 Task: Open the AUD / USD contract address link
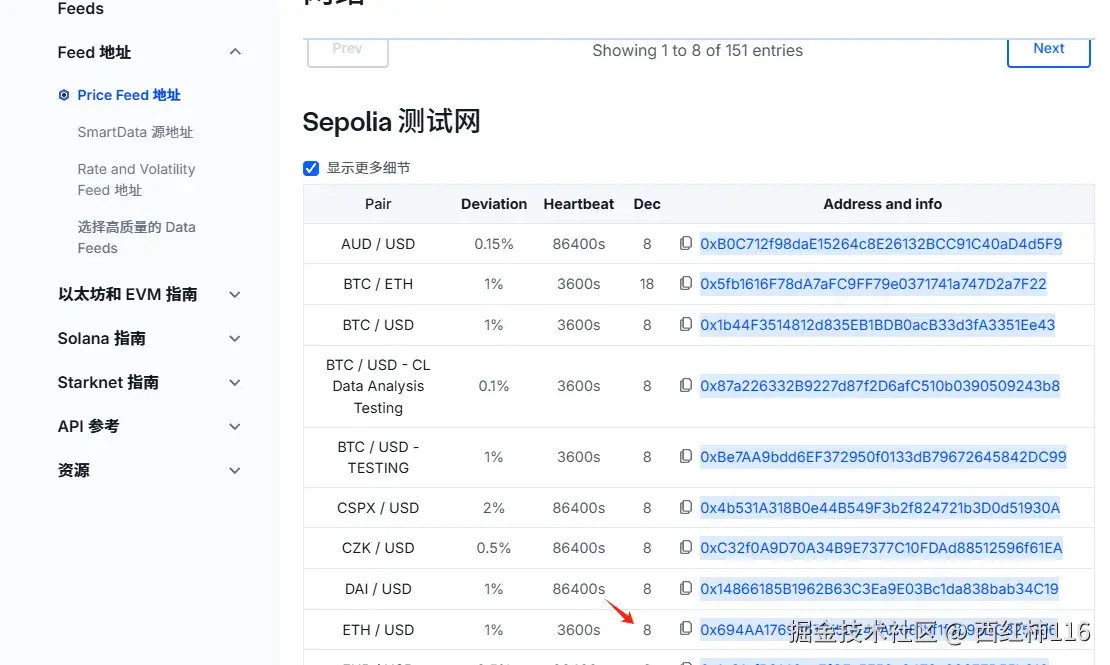pyautogui.click(x=881, y=244)
